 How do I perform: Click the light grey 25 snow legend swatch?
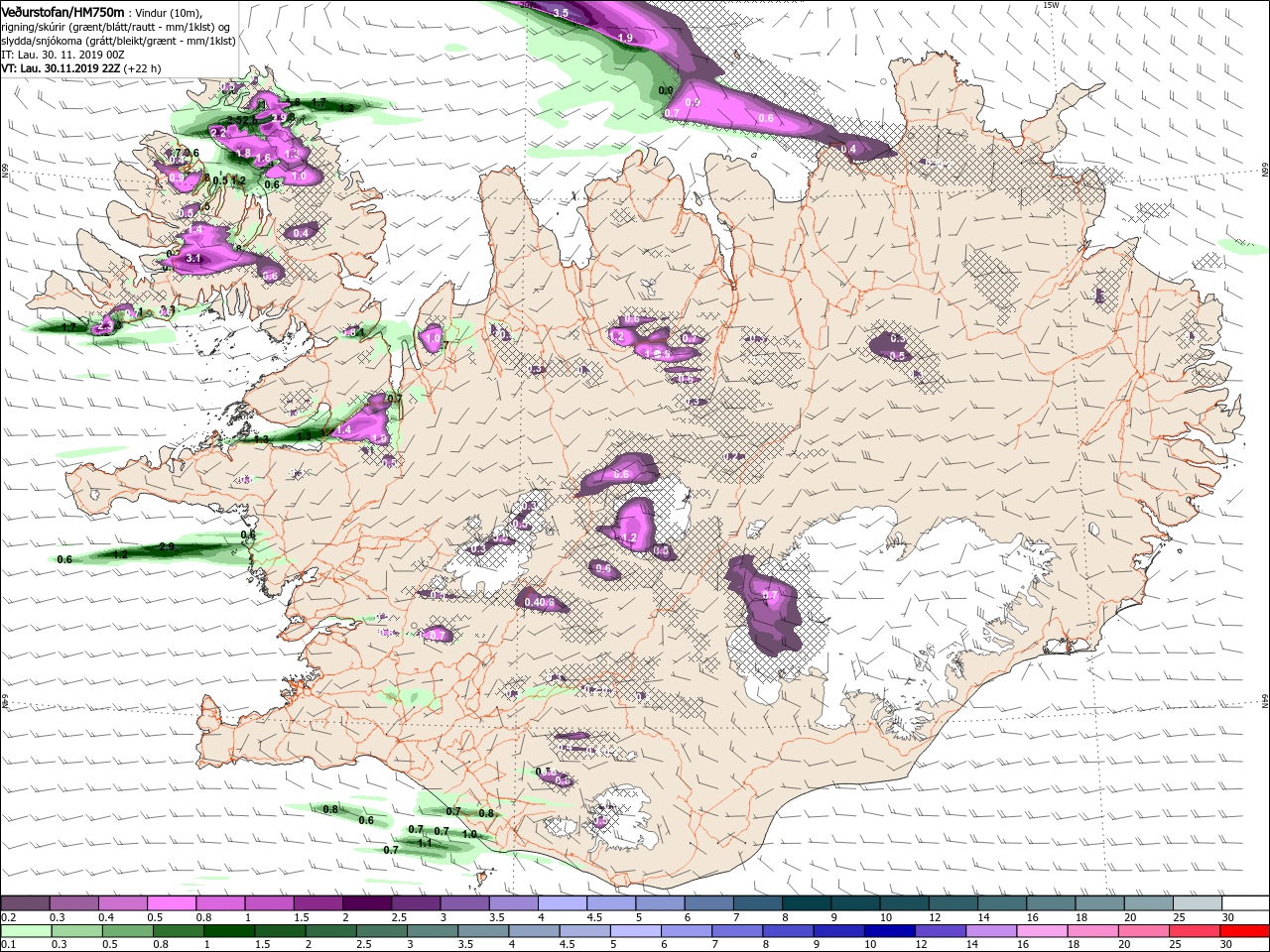coord(1197,903)
